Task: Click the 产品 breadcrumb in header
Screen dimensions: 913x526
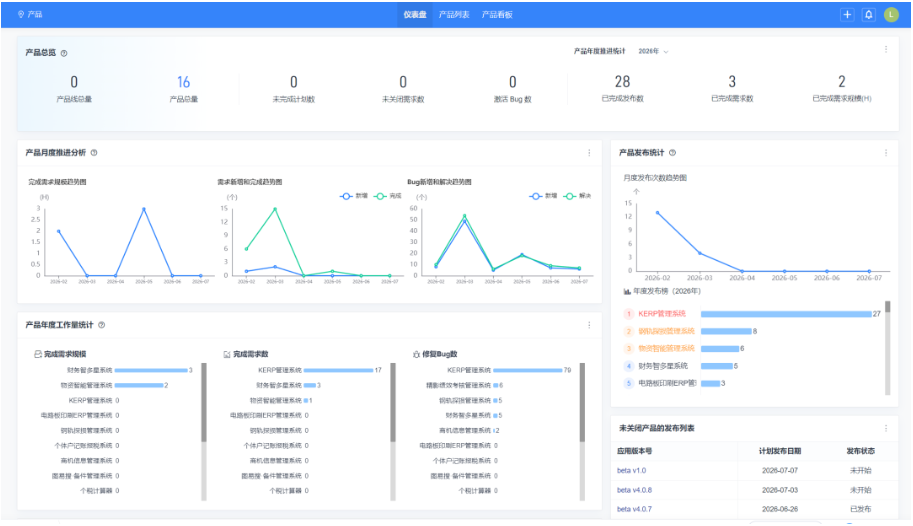Action: click(35, 14)
